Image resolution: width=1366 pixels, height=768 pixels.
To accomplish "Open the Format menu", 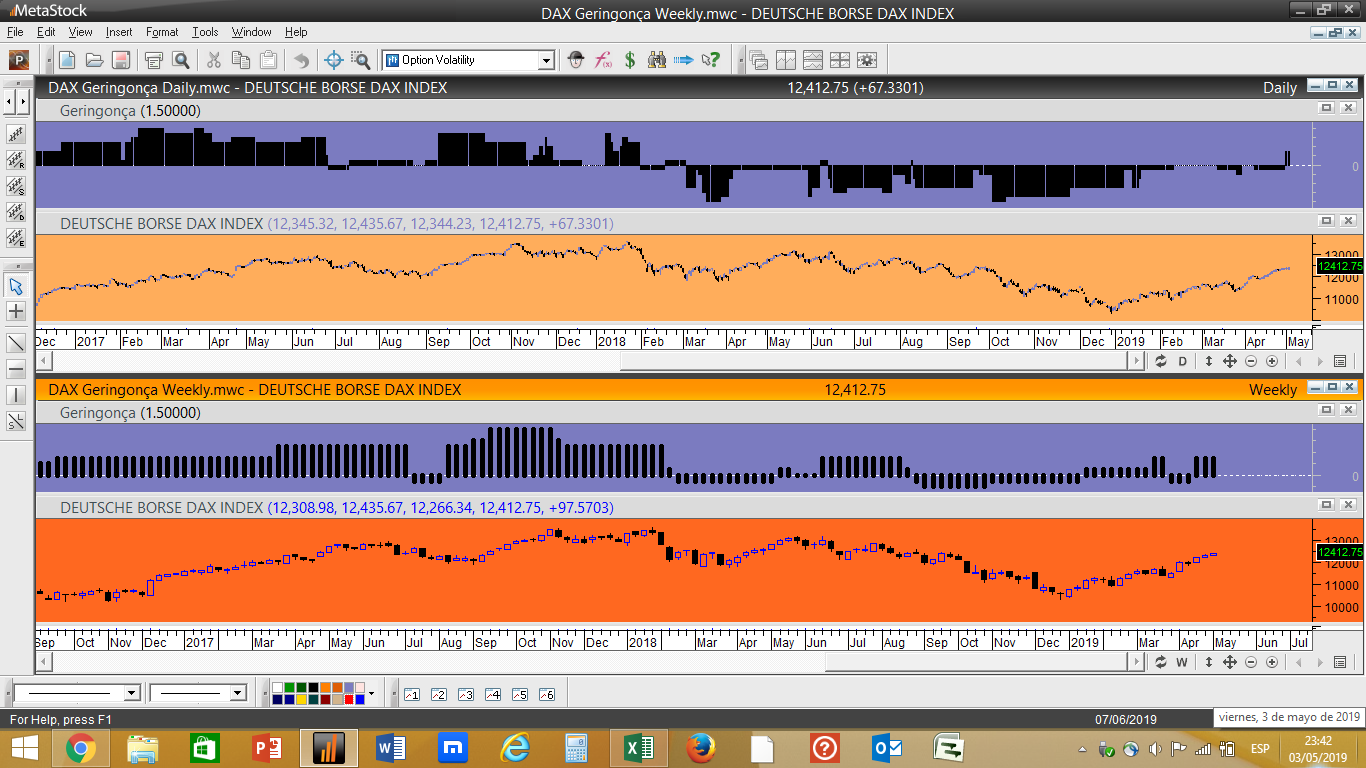I will pyautogui.click(x=162, y=32).
